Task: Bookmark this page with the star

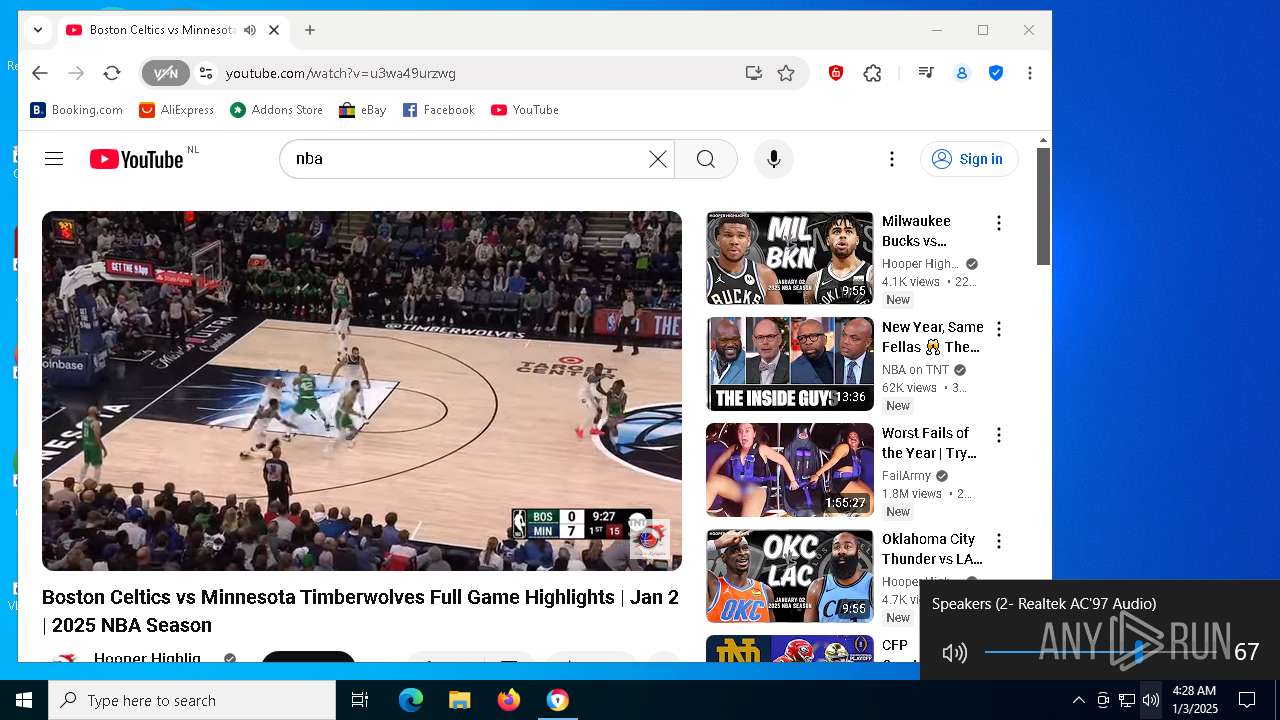Action: 786,73
